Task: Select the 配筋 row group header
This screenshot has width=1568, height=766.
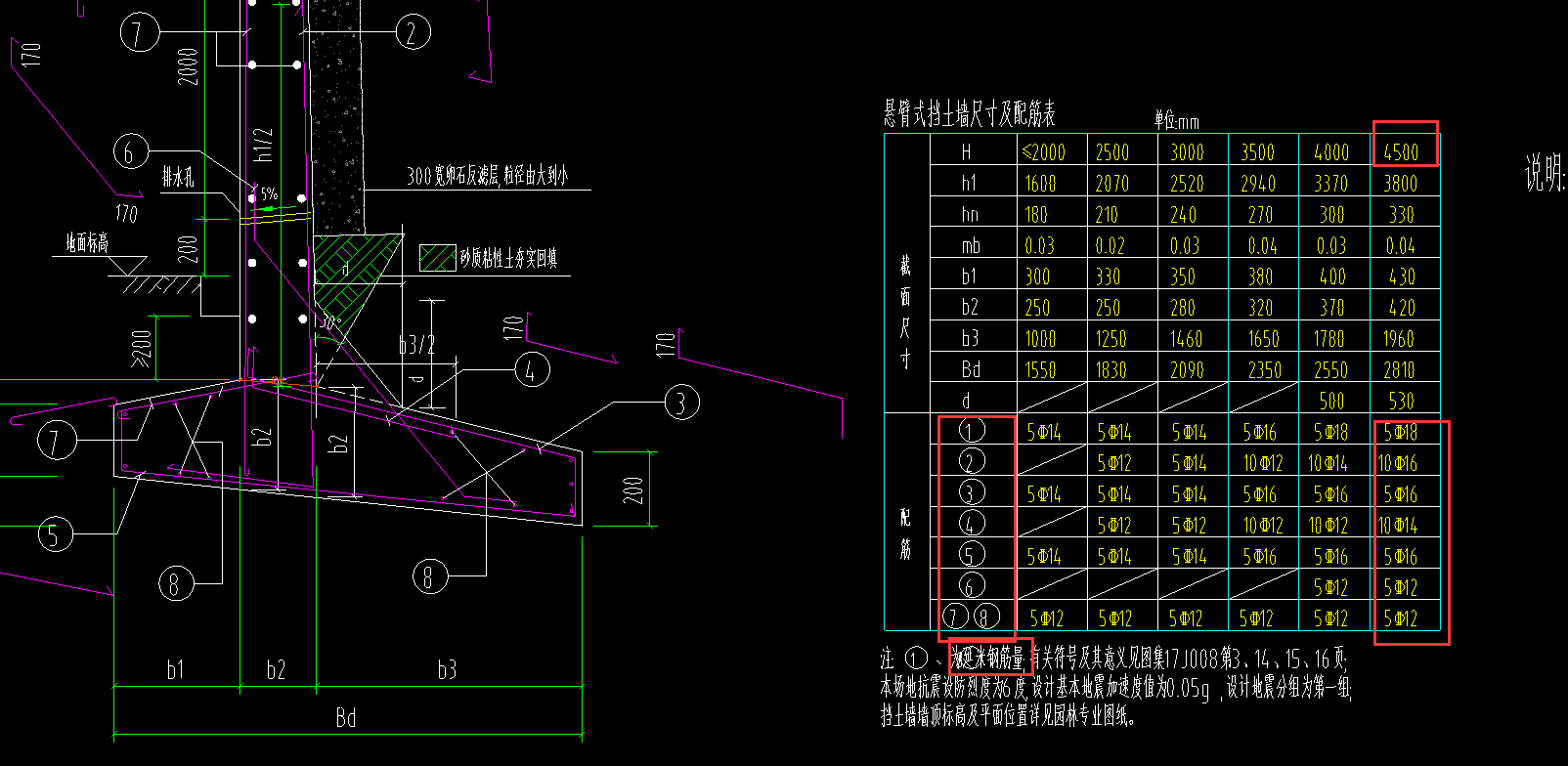Action: tap(905, 532)
